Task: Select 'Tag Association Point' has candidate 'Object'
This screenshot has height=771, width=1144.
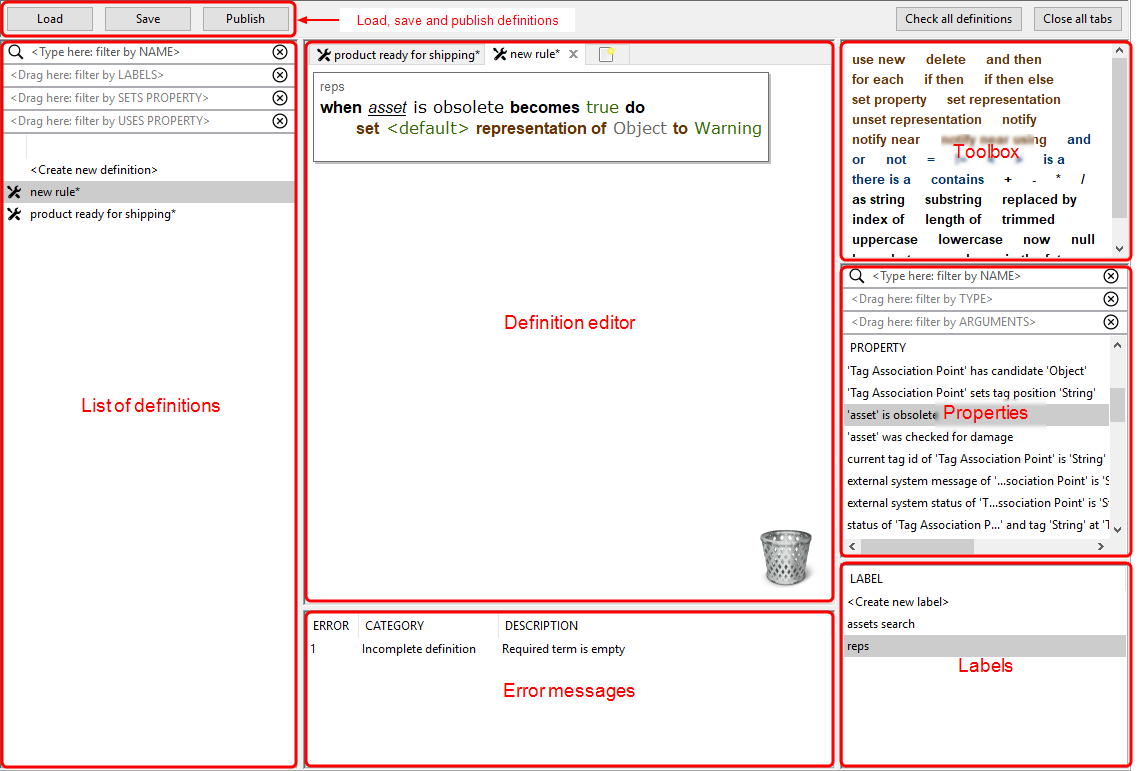Action: click(x=976, y=371)
